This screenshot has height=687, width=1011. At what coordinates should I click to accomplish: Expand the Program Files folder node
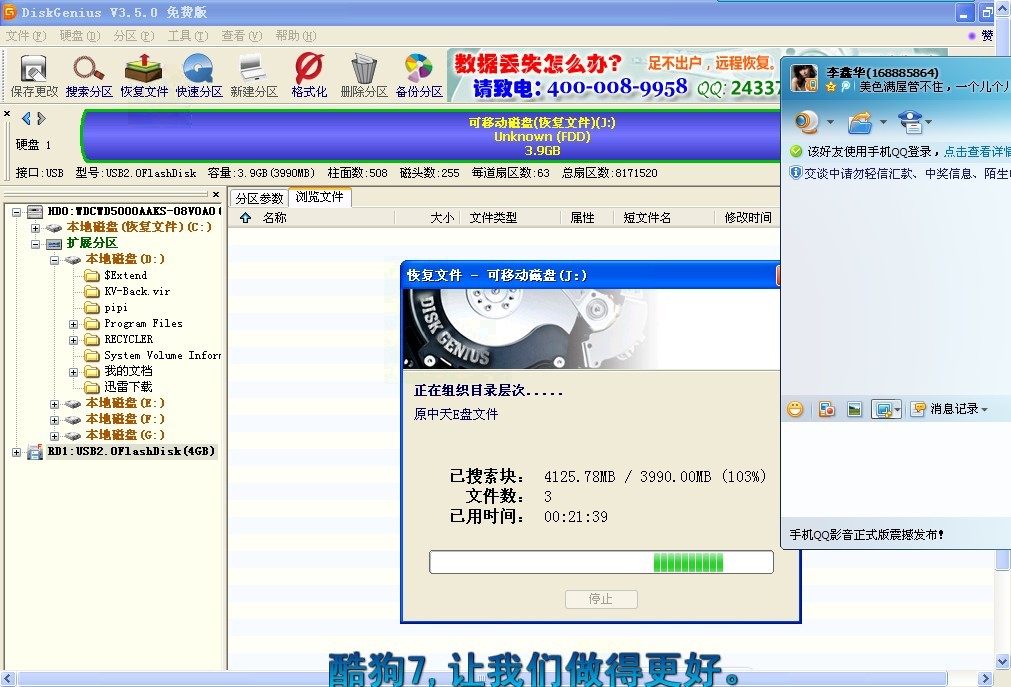(x=74, y=324)
